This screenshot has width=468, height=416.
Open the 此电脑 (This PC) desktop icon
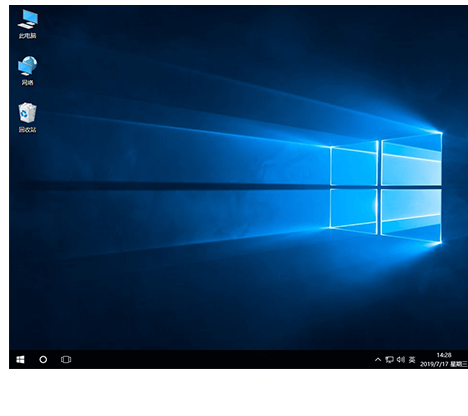(x=28, y=24)
